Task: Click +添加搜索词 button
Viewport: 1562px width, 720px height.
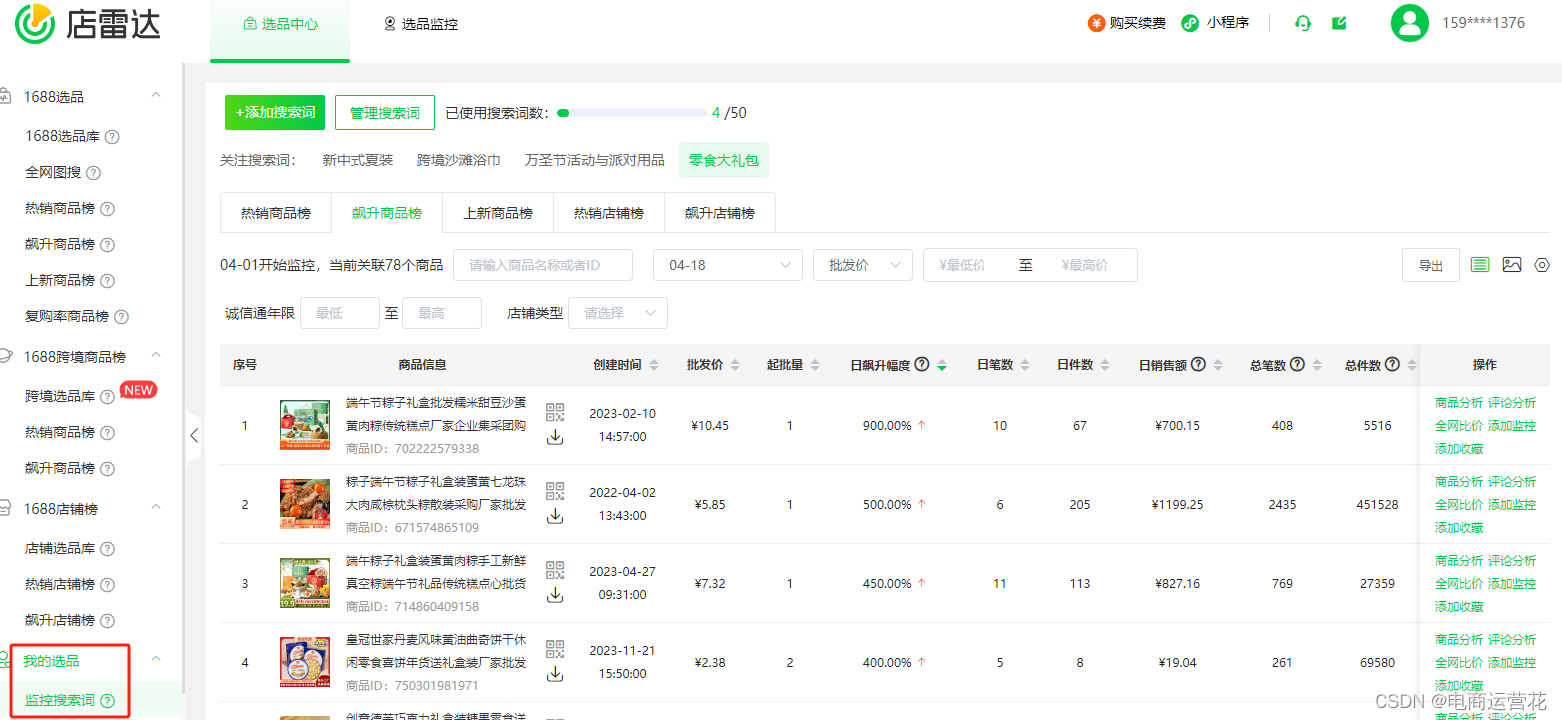Action: (x=275, y=113)
